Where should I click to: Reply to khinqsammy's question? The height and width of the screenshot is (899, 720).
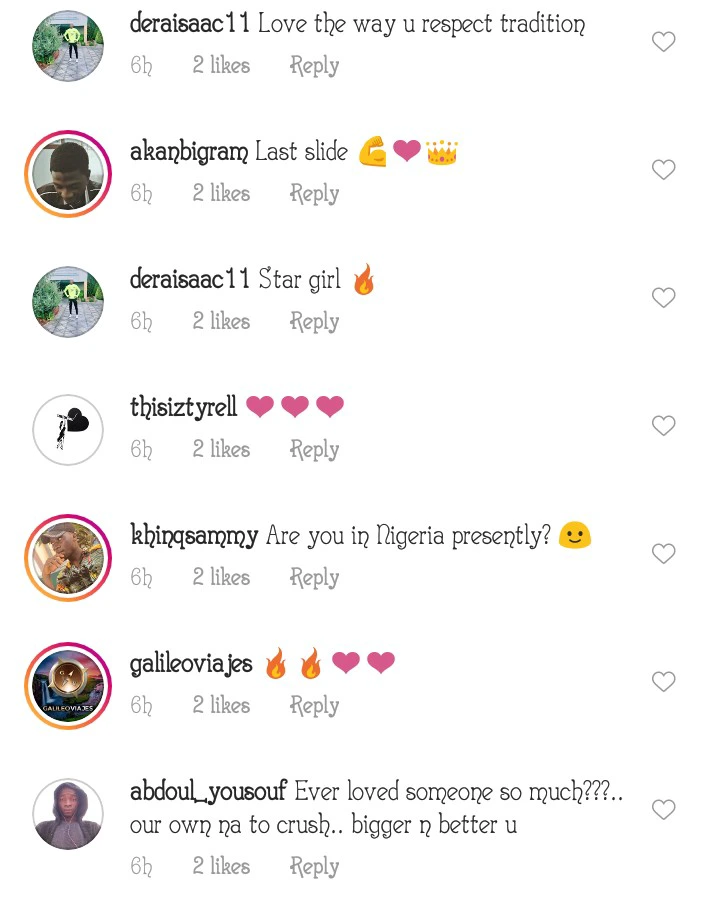[314, 578]
